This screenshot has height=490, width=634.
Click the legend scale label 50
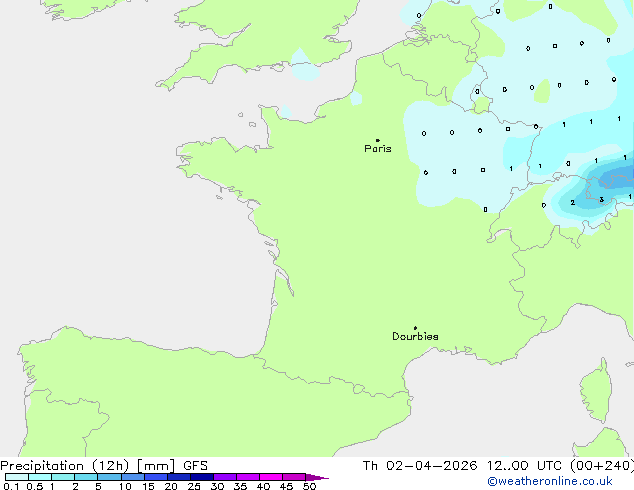click(x=309, y=486)
